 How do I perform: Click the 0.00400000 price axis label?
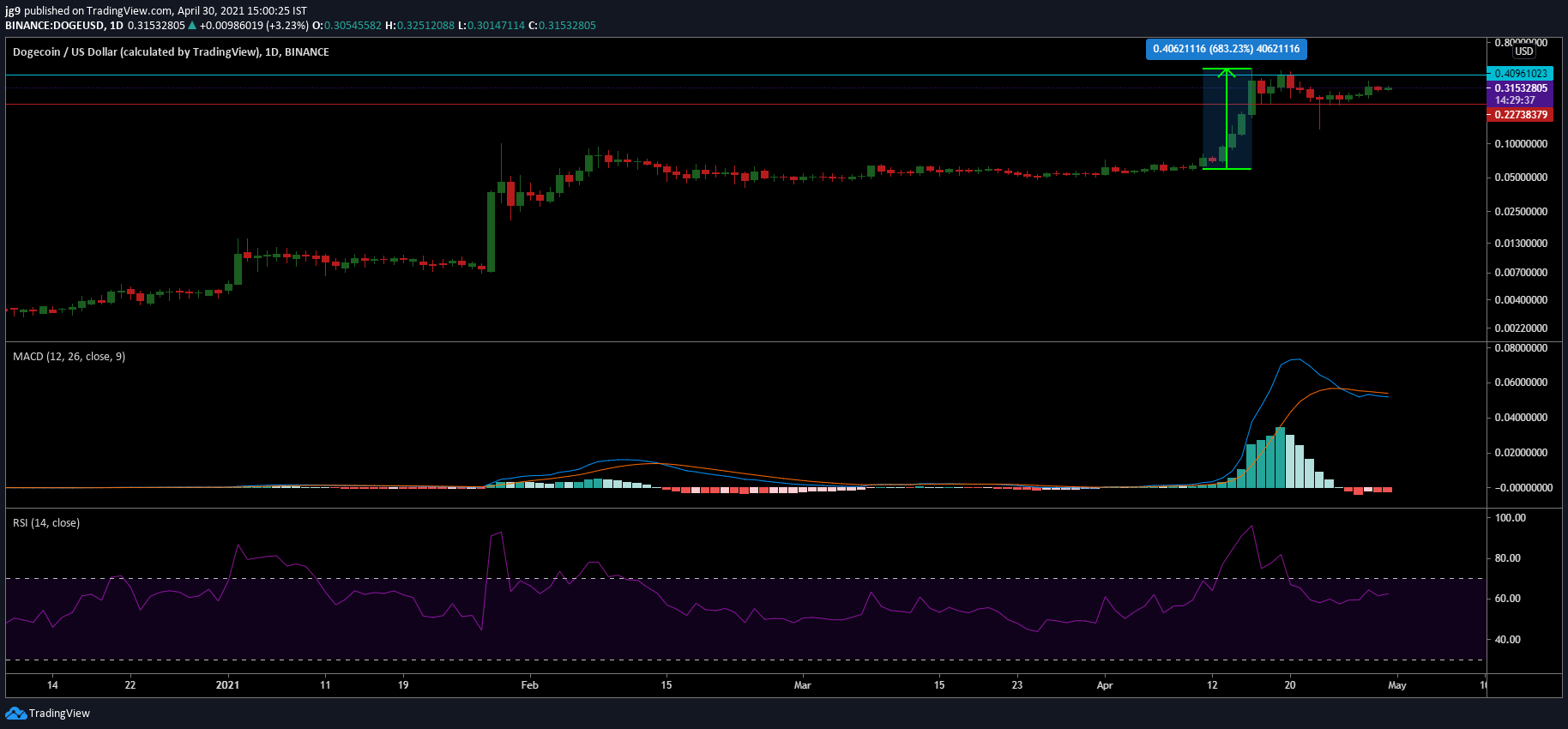[1521, 300]
